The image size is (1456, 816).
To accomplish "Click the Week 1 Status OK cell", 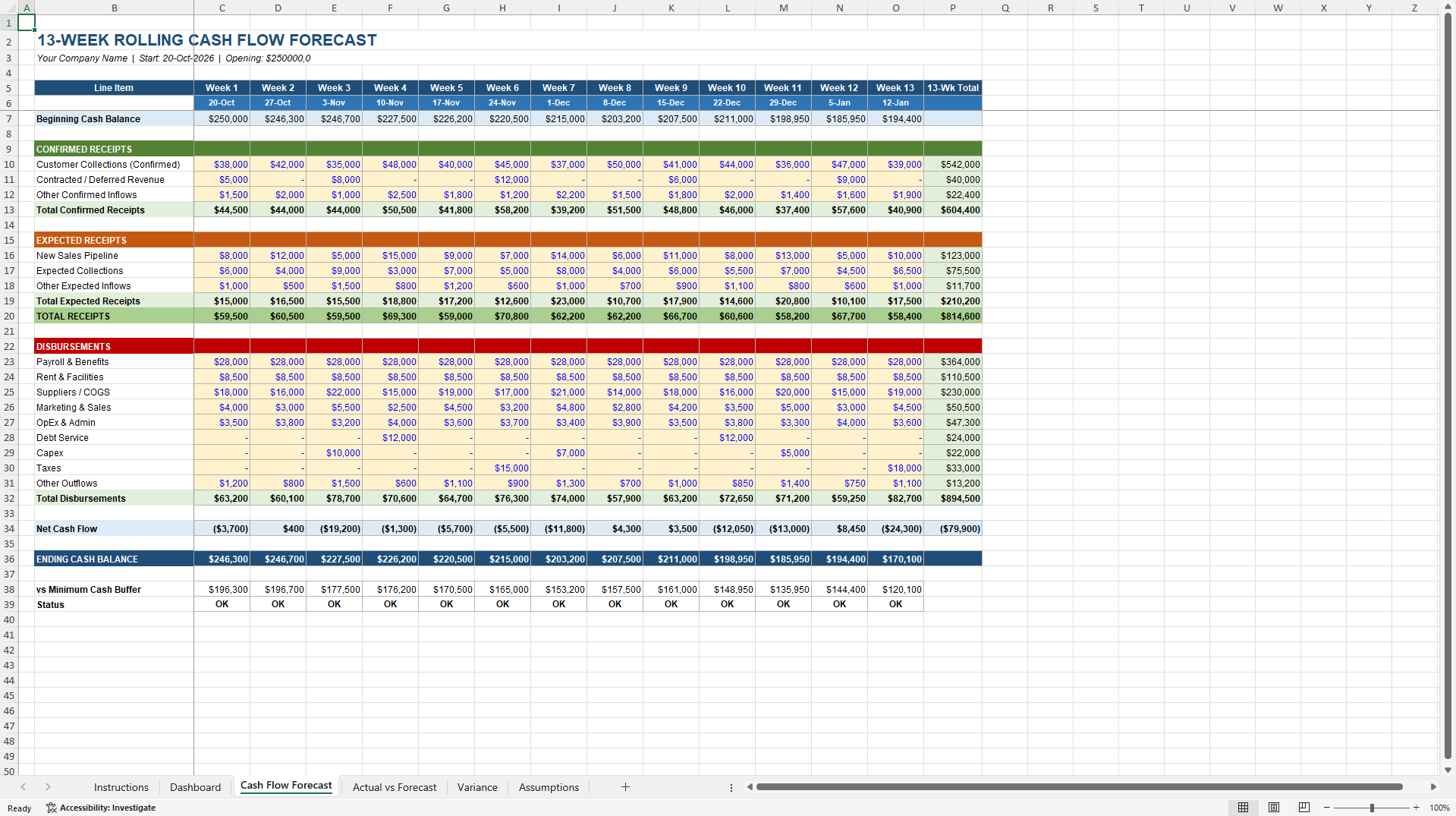I will point(222,604).
